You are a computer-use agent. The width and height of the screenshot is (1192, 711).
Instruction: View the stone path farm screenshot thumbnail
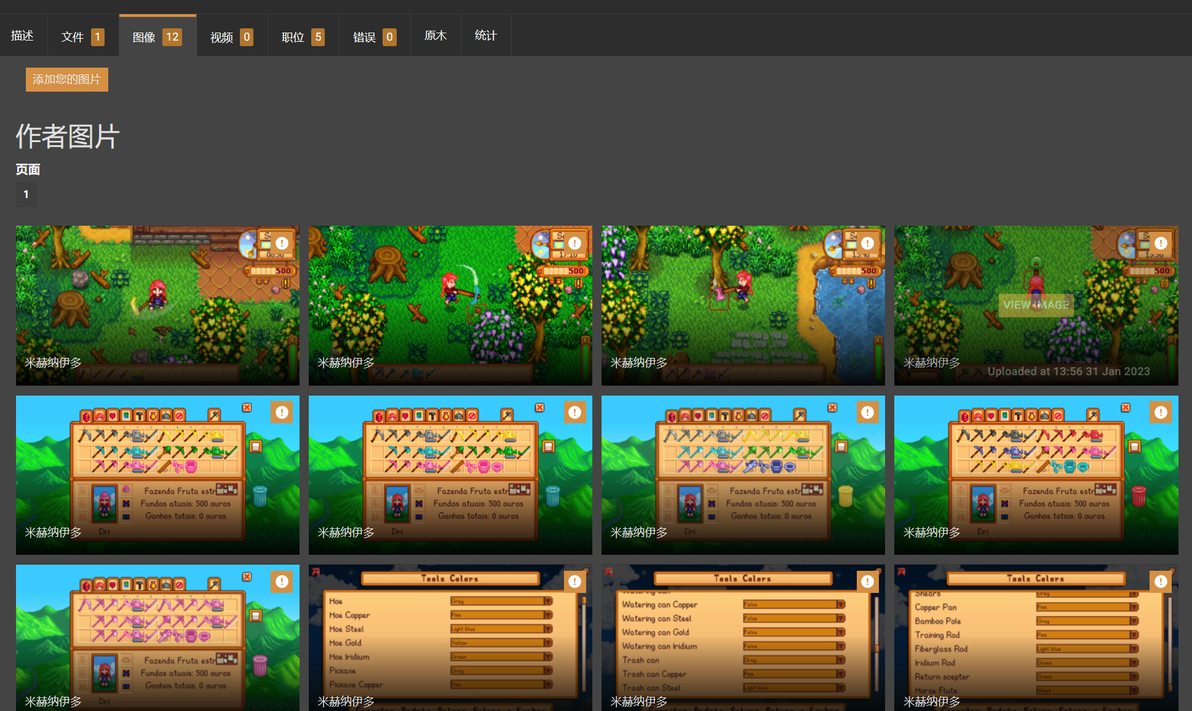click(x=157, y=305)
